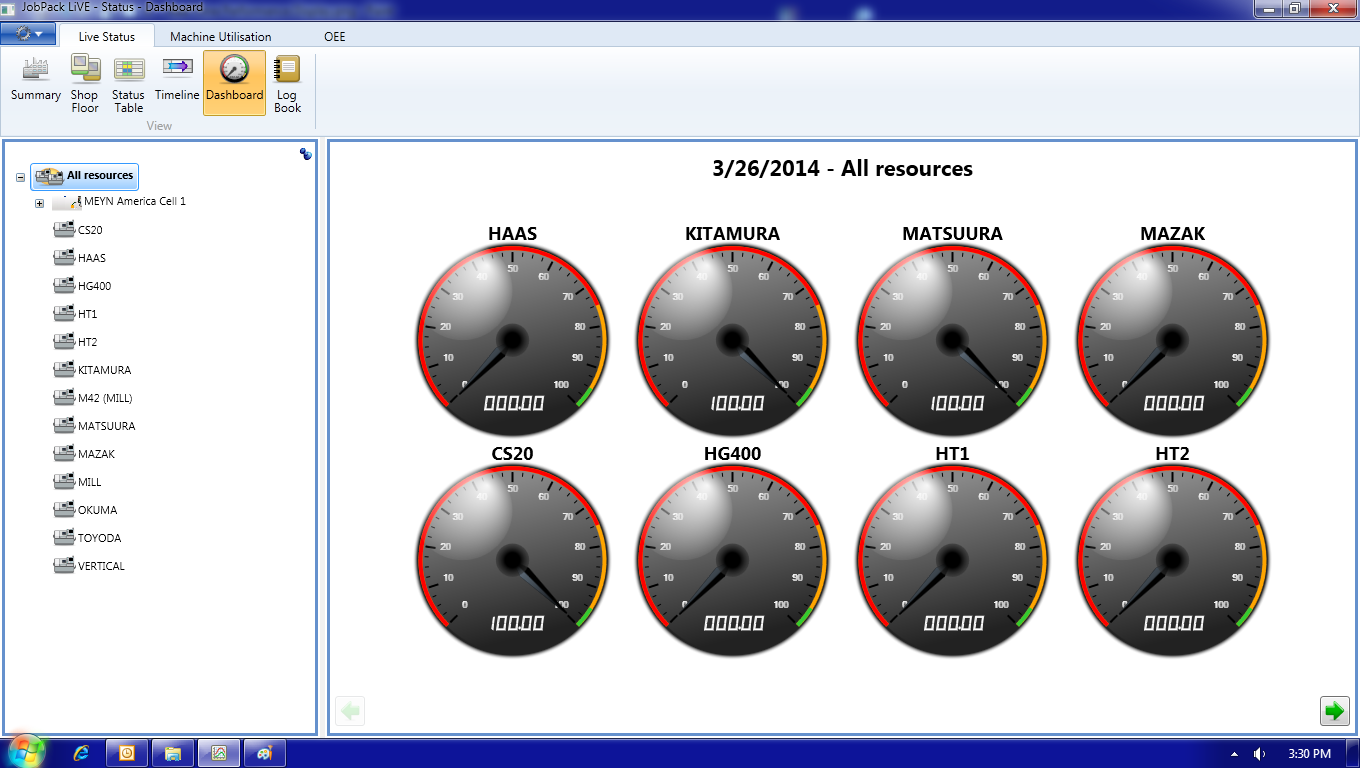The height and width of the screenshot is (776, 1360).
Task: Show the Timeline view
Action: point(177,83)
